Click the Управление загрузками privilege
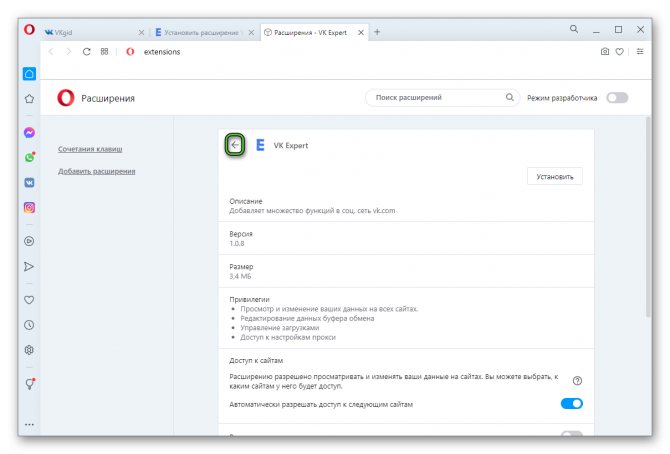 click(x=279, y=327)
